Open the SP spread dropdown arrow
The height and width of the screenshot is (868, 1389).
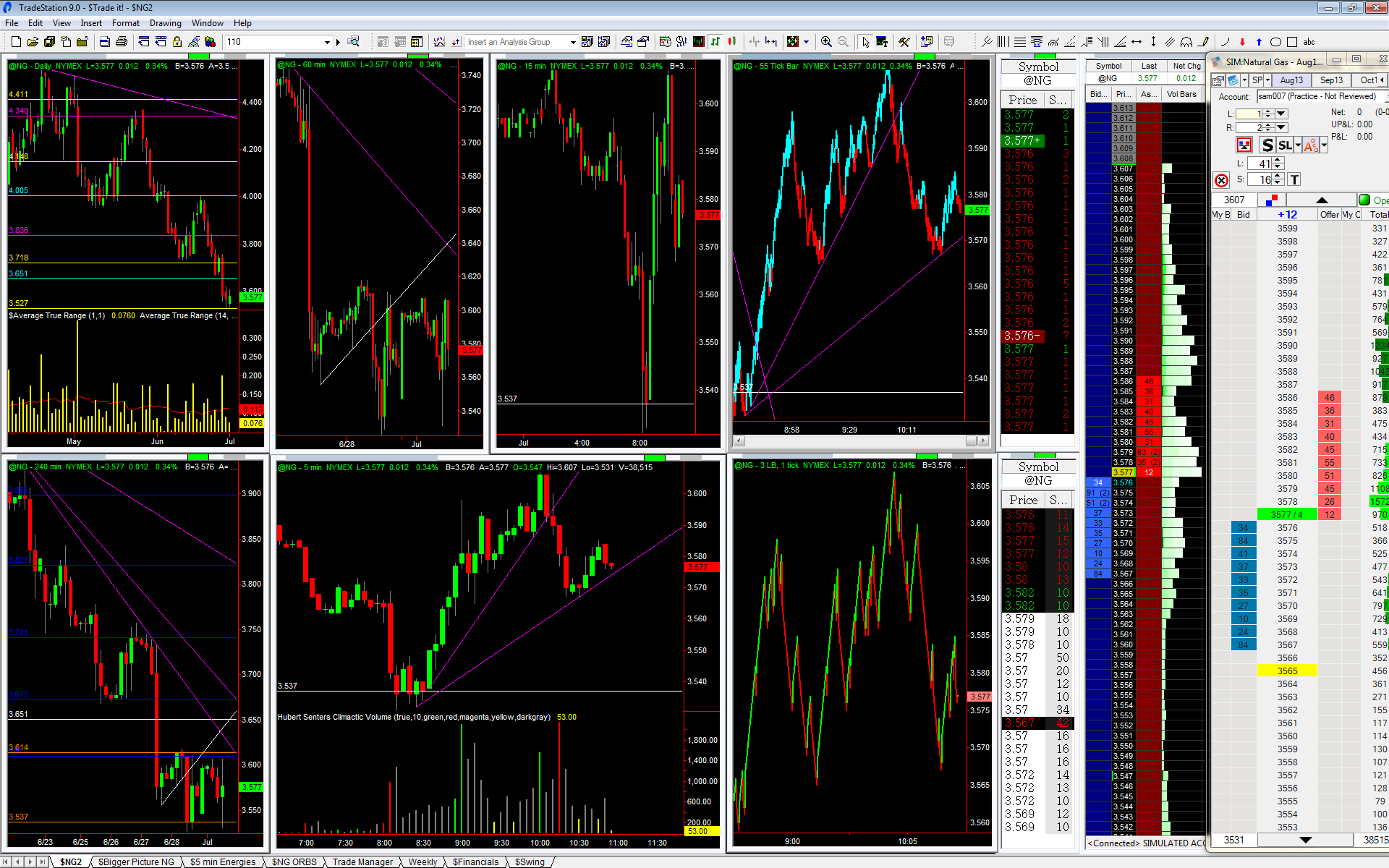(x=1267, y=80)
